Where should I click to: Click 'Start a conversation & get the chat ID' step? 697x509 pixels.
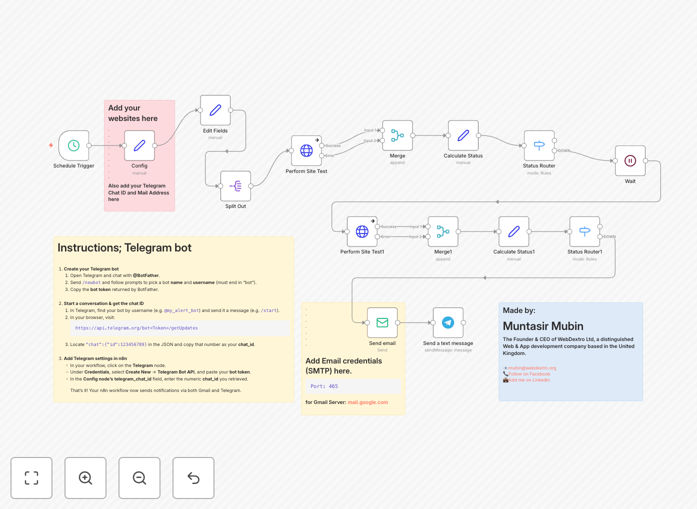(x=104, y=303)
